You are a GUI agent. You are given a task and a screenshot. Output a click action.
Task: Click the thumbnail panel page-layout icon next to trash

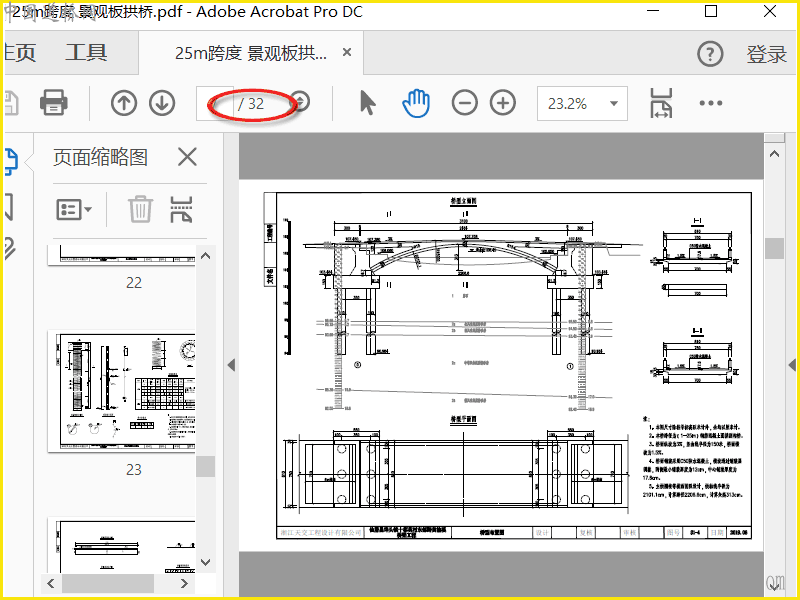pos(181,209)
